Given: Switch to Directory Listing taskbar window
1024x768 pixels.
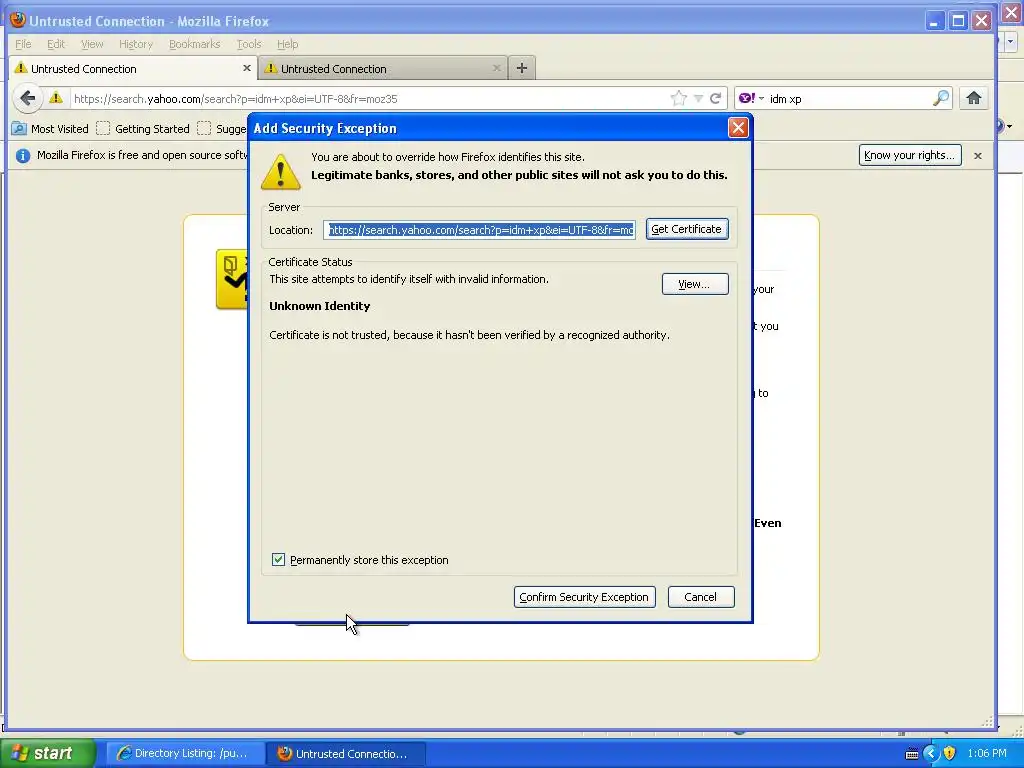Looking at the screenshot, I should pyautogui.click(x=185, y=754).
